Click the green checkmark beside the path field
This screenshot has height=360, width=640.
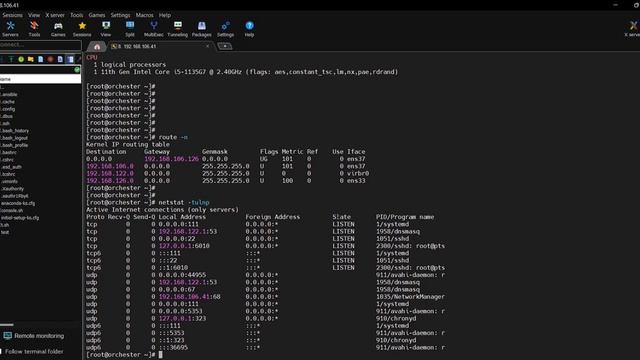pyautogui.click(x=77, y=70)
